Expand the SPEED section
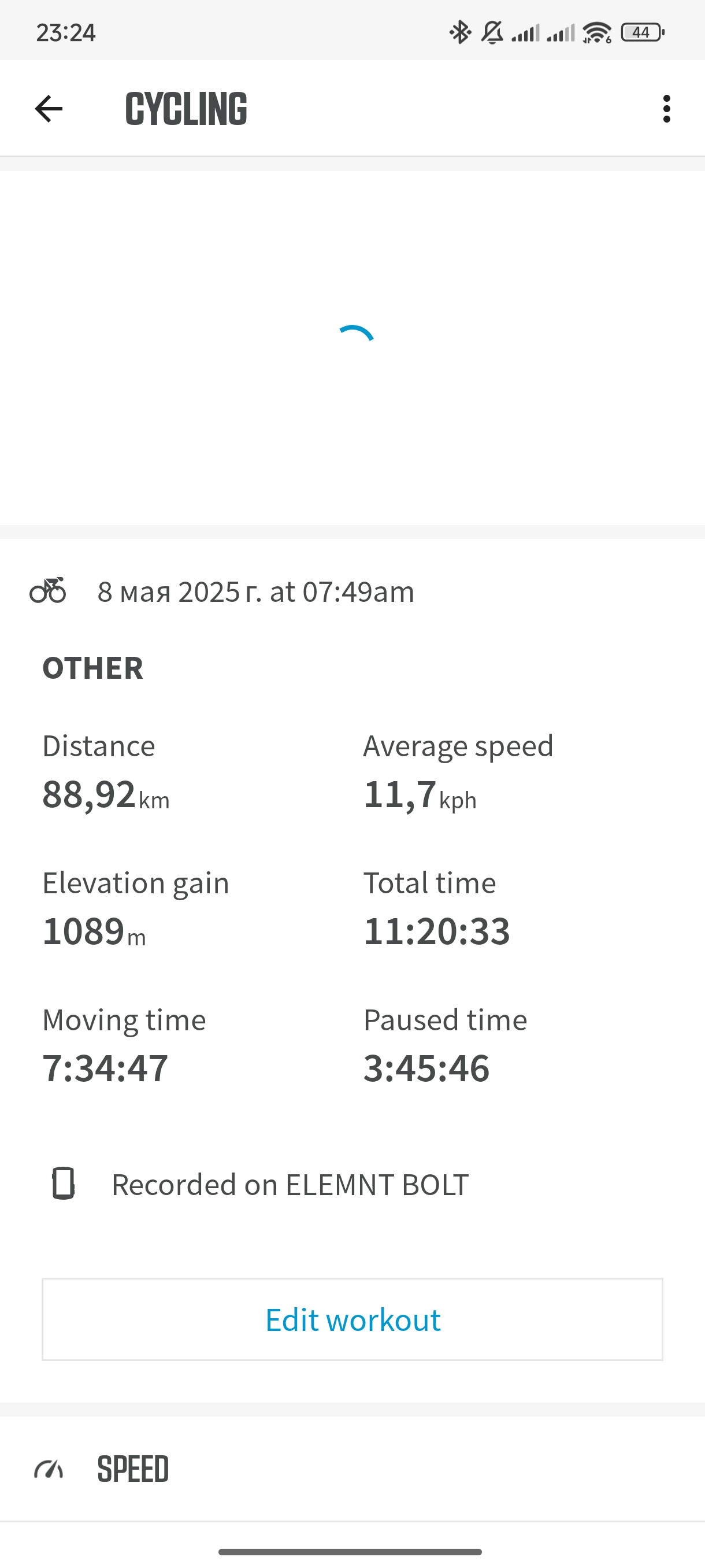Image resolution: width=705 pixels, height=1568 pixels. click(x=352, y=1469)
